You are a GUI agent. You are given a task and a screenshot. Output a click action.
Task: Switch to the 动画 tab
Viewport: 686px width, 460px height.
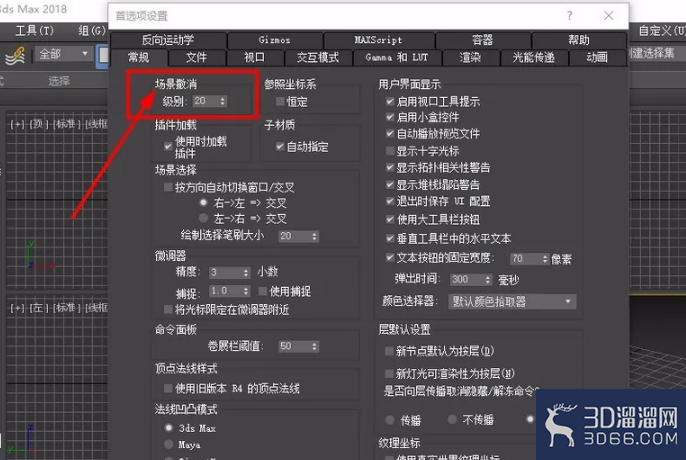click(x=597, y=57)
